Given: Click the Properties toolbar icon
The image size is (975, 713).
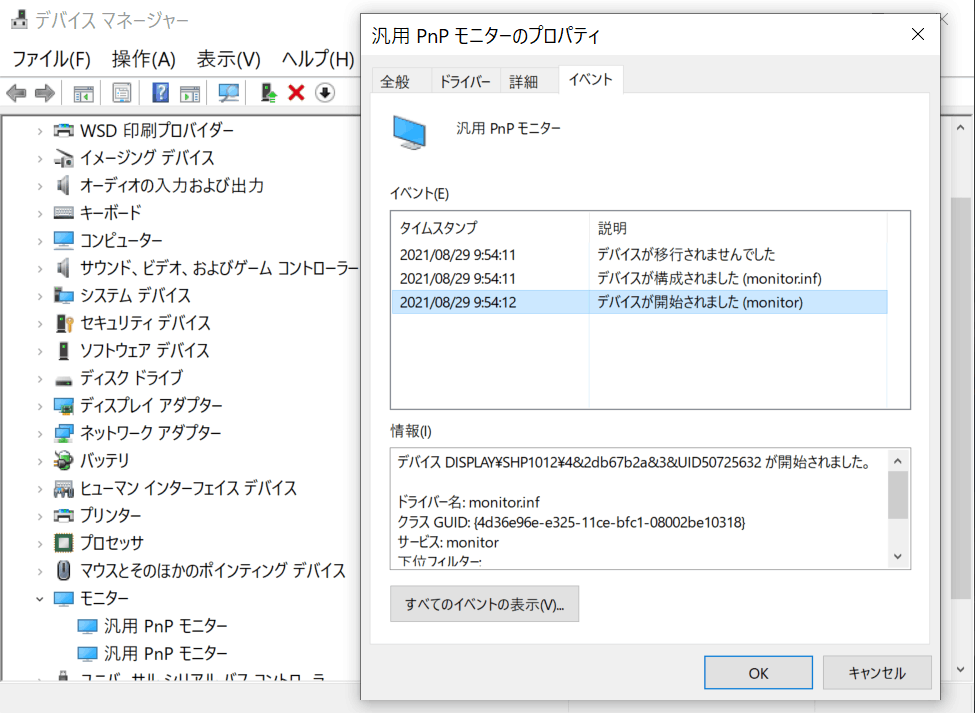Looking at the screenshot, I should click(122, 93).
